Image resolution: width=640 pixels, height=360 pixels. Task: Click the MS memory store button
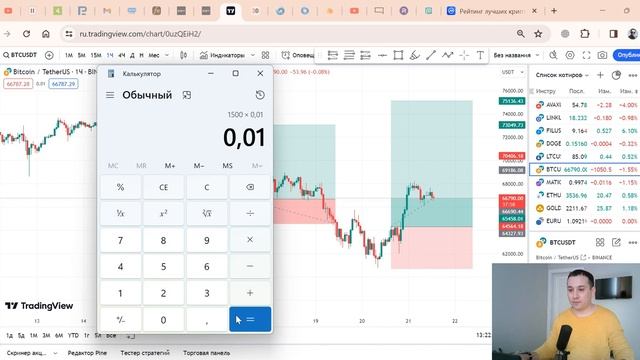click(227, 166)
